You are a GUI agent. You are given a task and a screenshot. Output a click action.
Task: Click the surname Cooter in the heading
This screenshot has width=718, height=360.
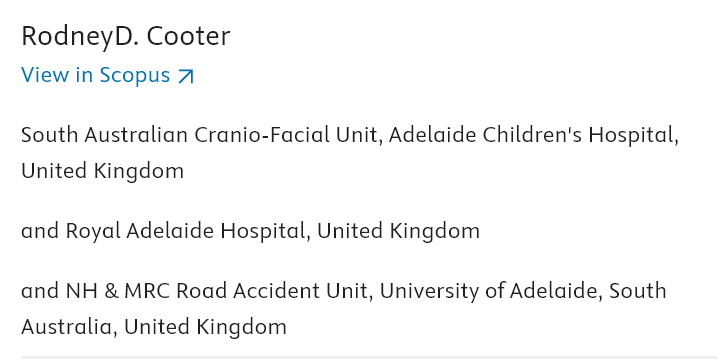(x=188, y=36)
